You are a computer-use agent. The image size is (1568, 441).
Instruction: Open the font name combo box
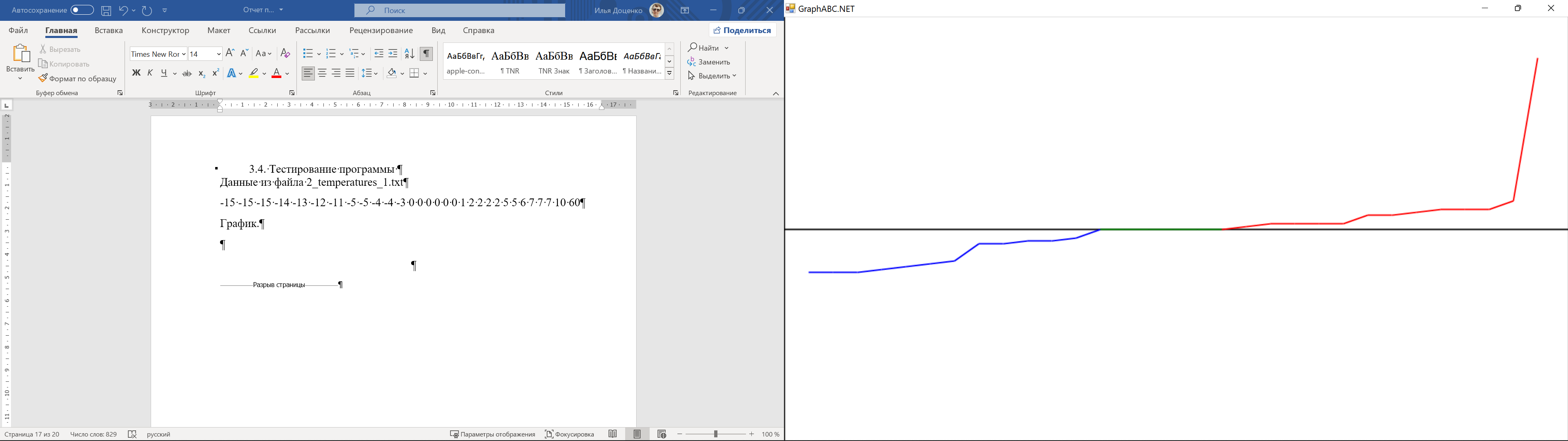[x=158, y=54]
